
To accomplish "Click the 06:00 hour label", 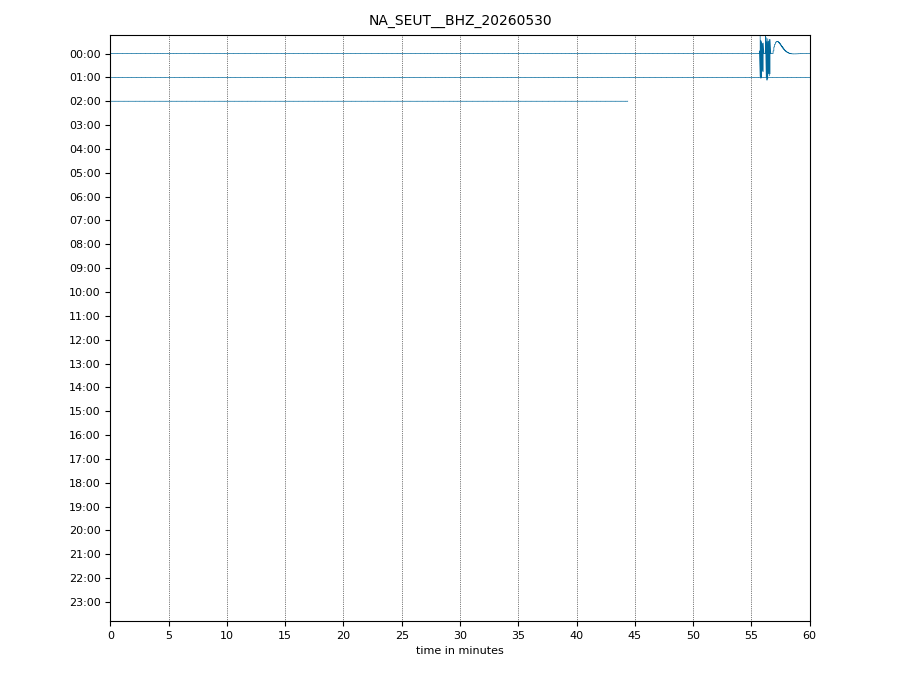I will pos(85,197).
